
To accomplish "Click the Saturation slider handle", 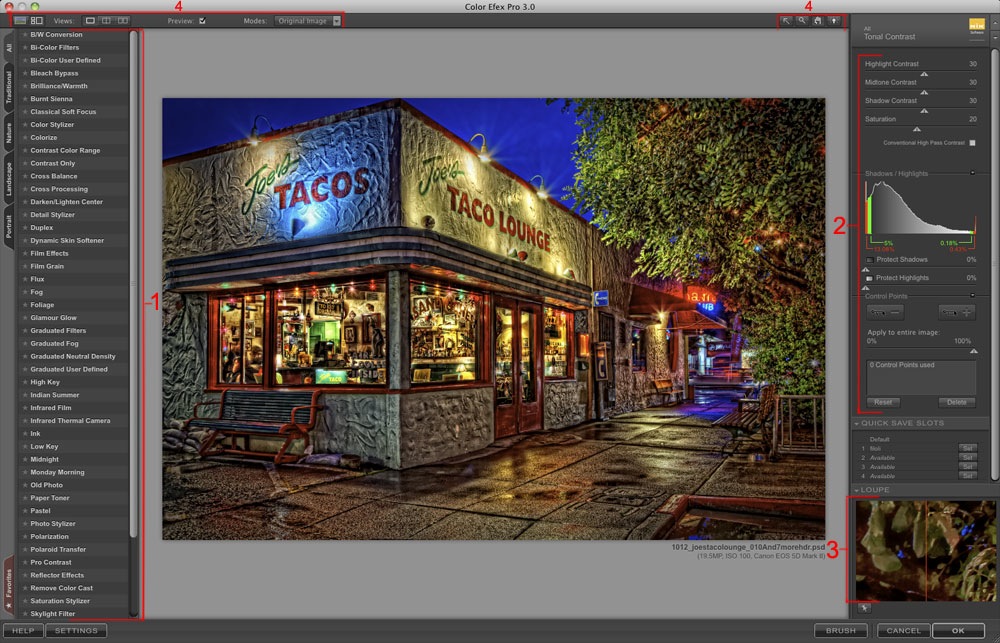I will 916,129.
